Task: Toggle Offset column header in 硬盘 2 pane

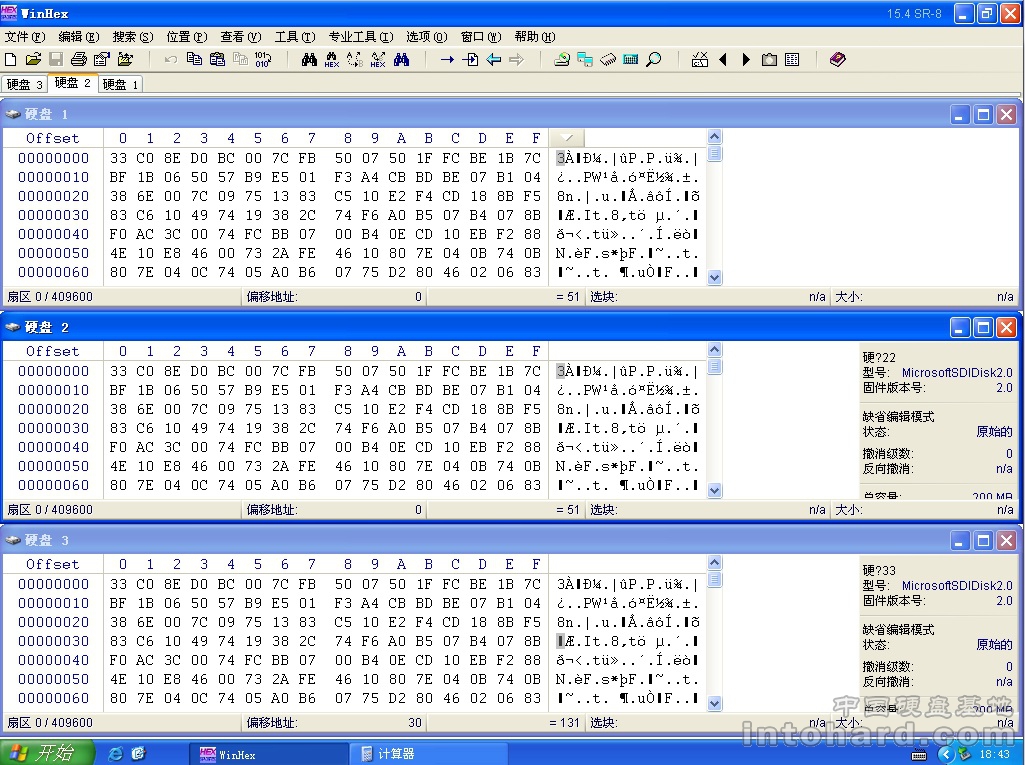Action: [52, 351]
